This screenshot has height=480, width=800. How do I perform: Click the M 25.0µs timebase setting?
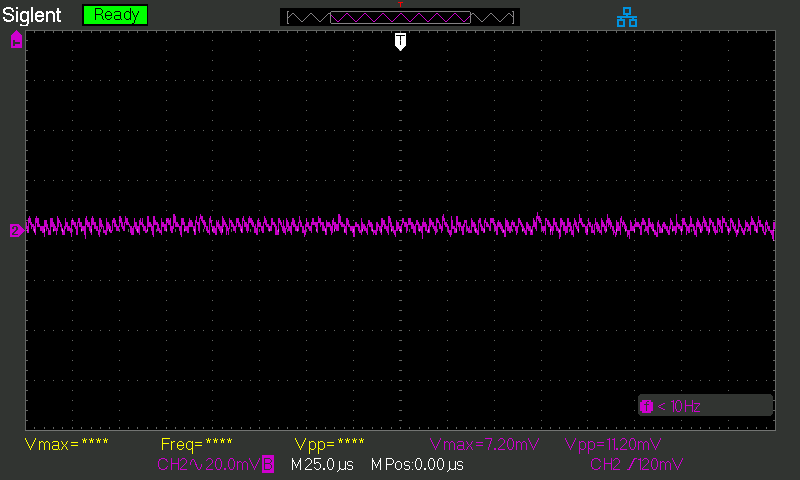(322, 465)
